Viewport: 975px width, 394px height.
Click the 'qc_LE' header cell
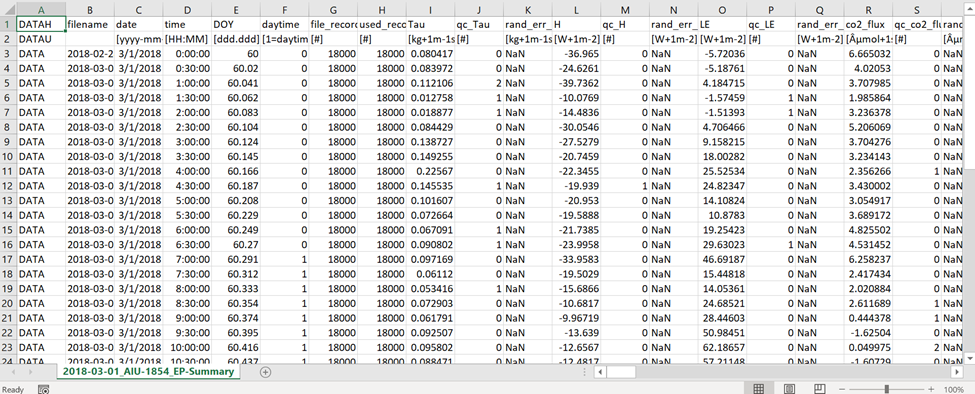pyautogui.click(x=771, y=25)
